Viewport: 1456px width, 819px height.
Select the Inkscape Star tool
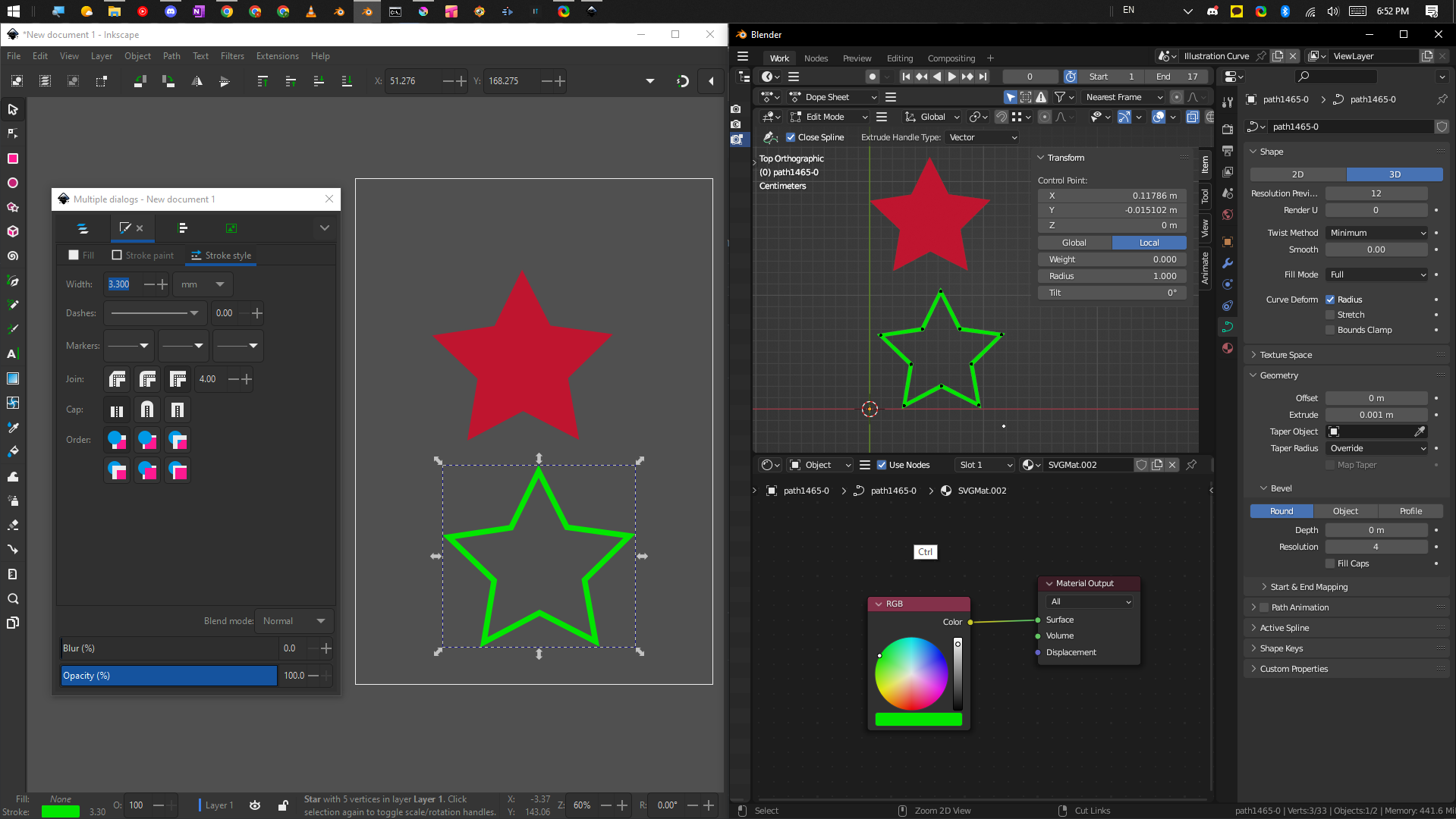pyautogui.click(x=13, y=207)
